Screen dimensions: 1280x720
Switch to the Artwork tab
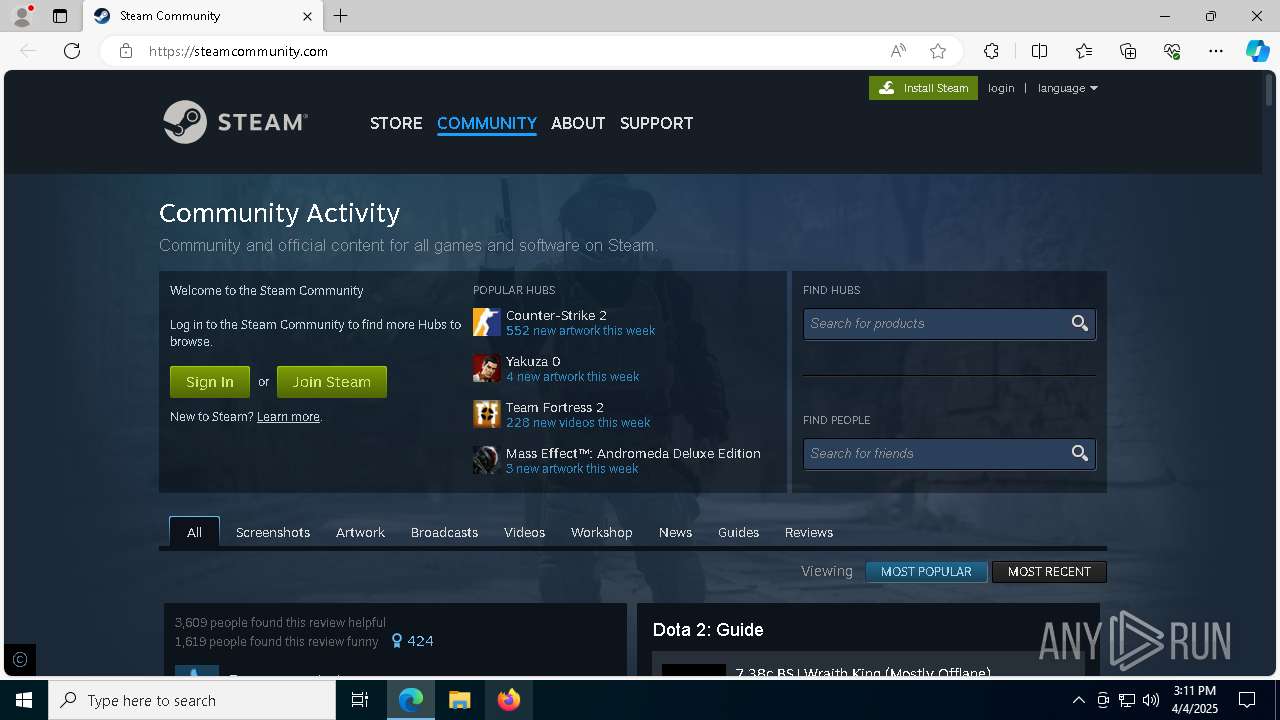coord(360,532)
